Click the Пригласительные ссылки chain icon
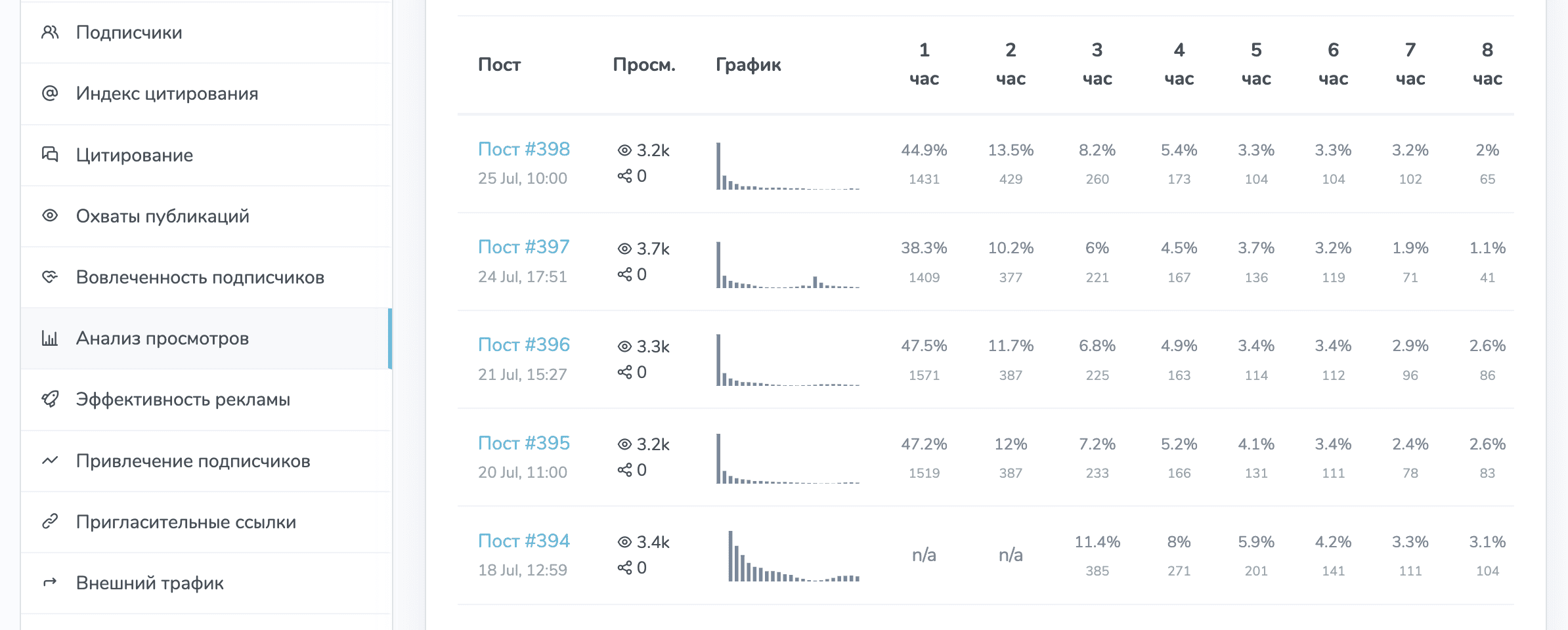The height and width of the screenshot is (630, 1568). pos(50,522)
